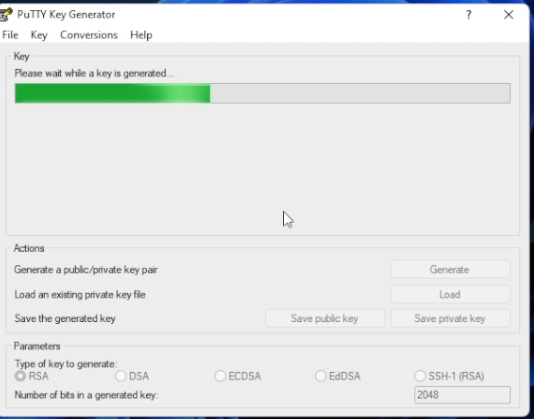
Task: Open the Key menu
Action: 39,35
